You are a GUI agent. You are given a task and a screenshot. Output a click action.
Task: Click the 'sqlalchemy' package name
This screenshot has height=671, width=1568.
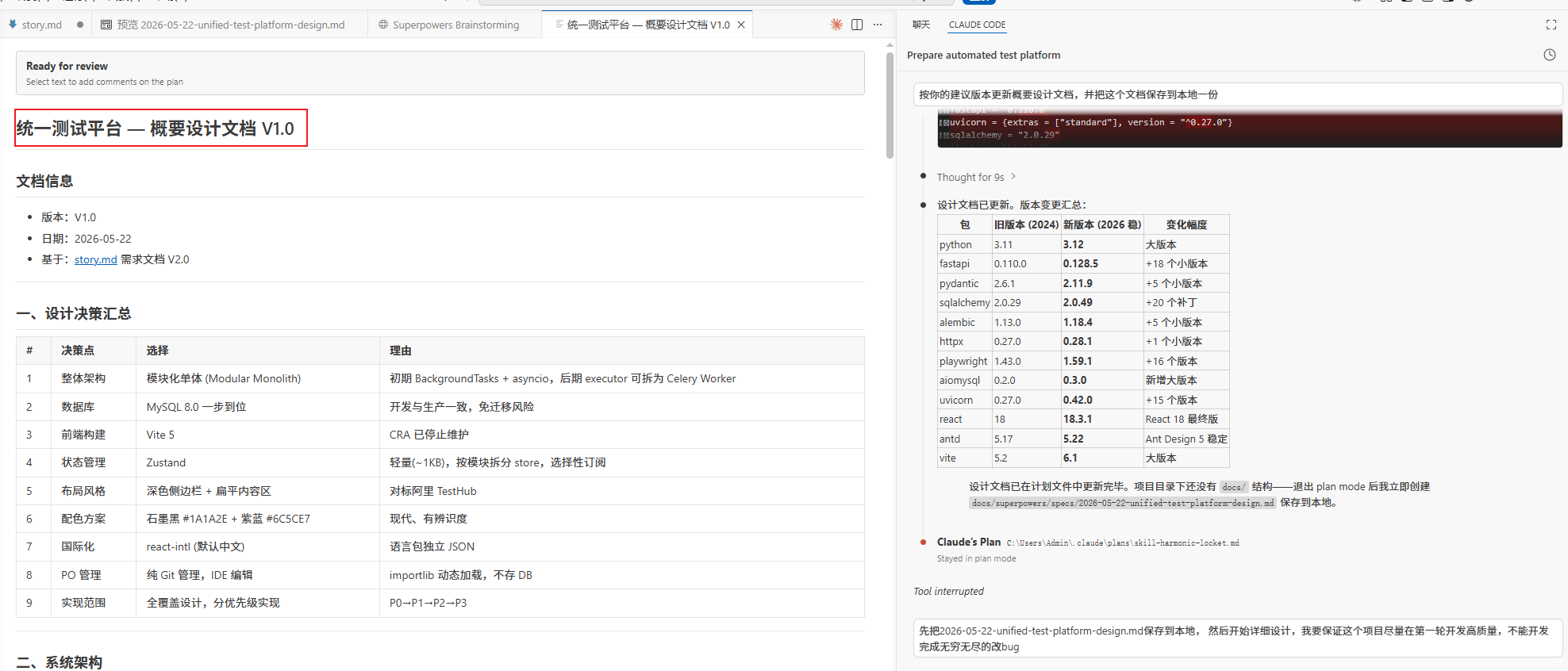(x=964, y=302)
